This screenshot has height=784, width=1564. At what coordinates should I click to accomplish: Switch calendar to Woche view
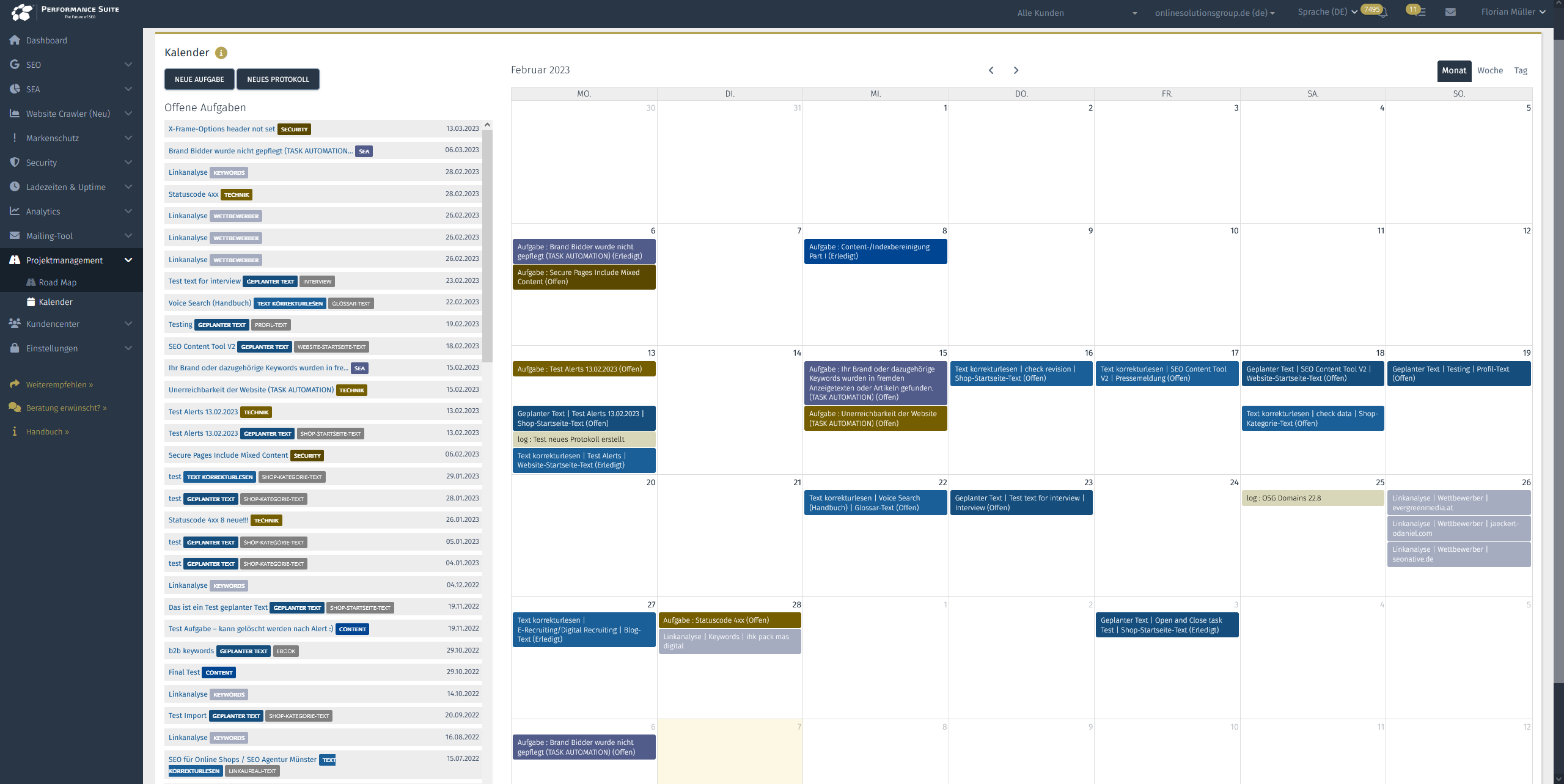1489,71
